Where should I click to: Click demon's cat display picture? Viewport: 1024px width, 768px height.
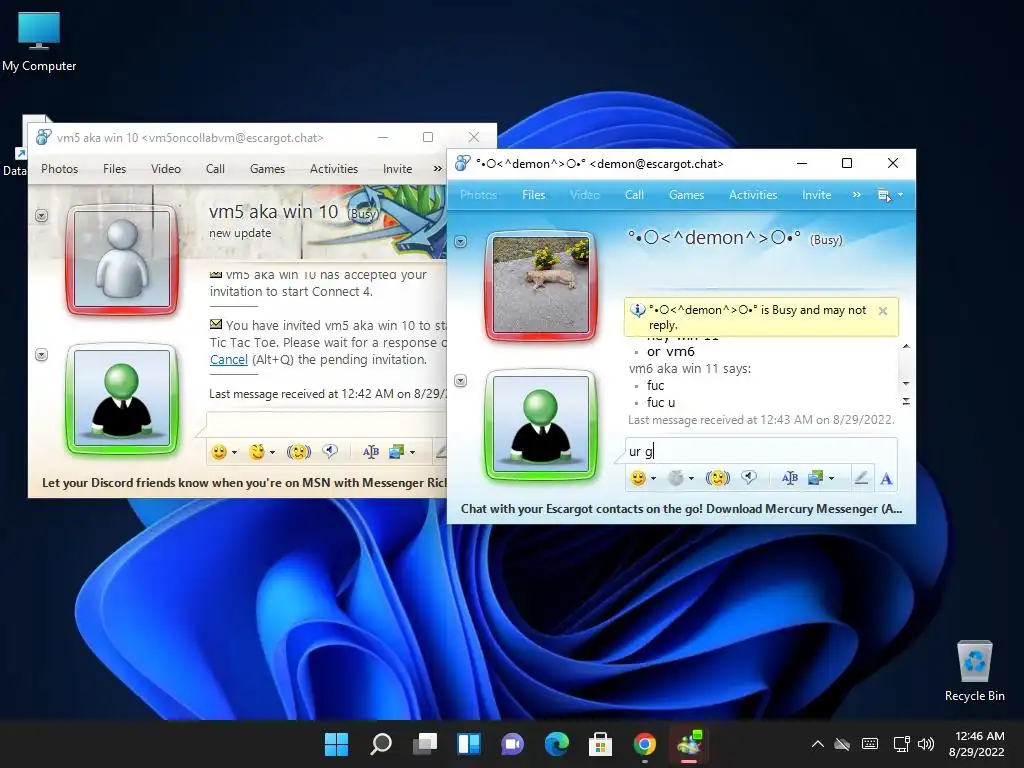click(x=541, y=285)
